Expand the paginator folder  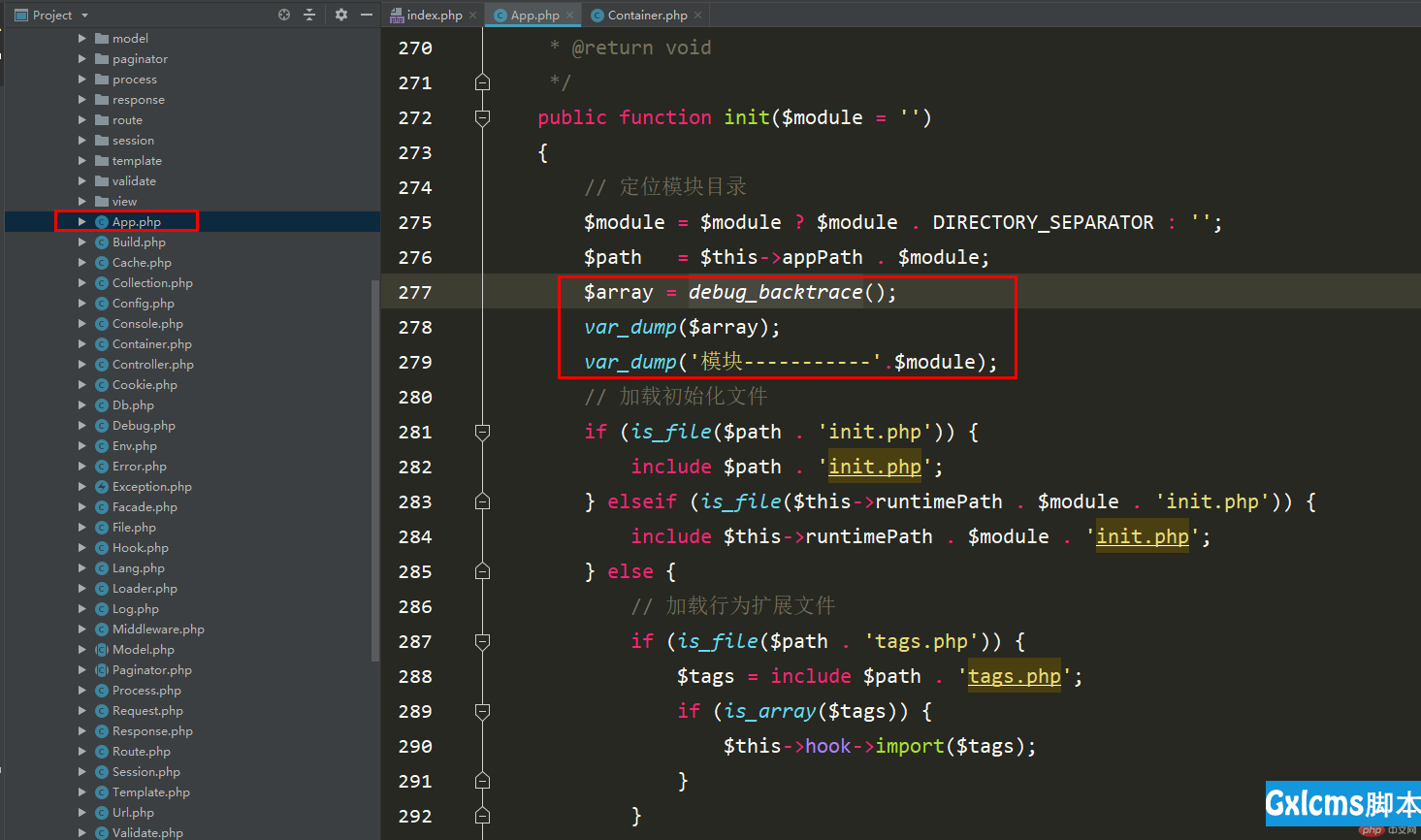click(x=82, y=59)
